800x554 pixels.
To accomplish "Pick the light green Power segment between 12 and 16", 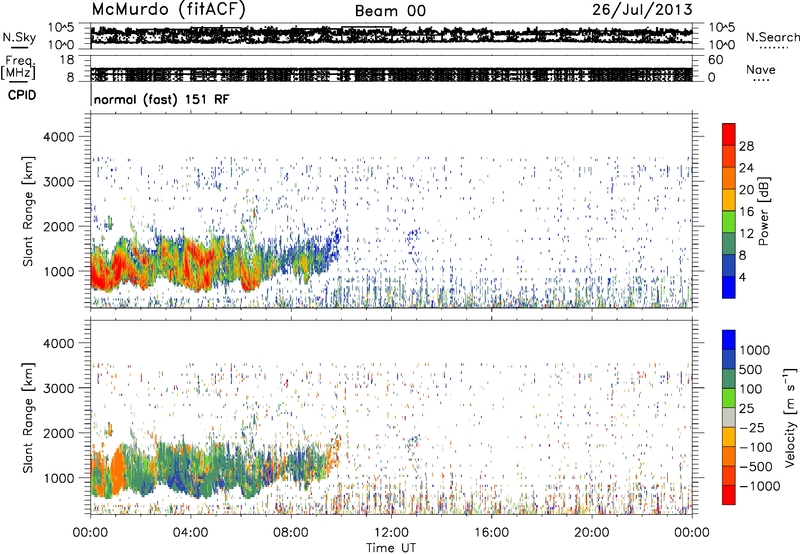I will (729, 222).
